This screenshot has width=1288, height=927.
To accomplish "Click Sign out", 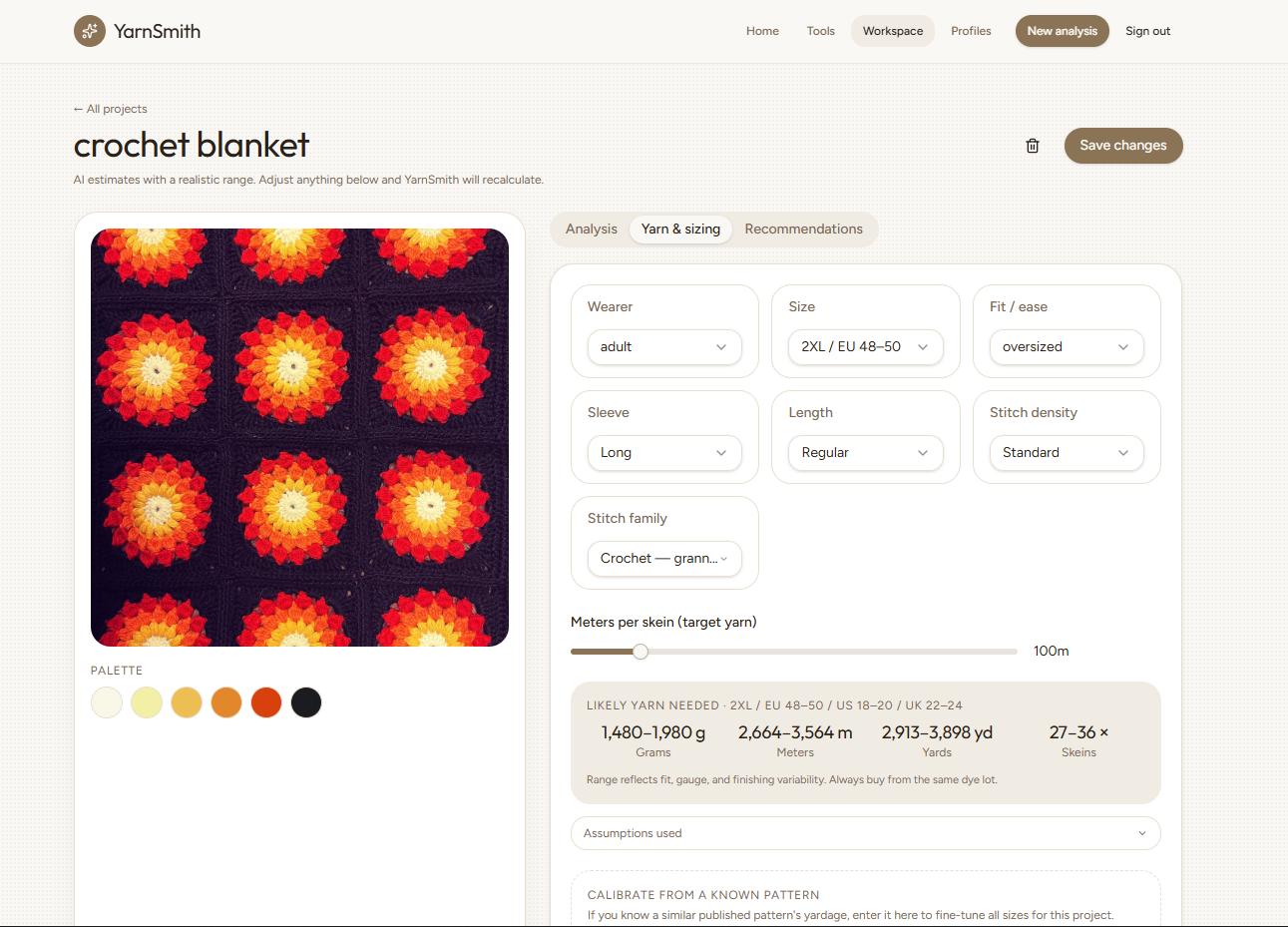I will tap(1148, 31).
